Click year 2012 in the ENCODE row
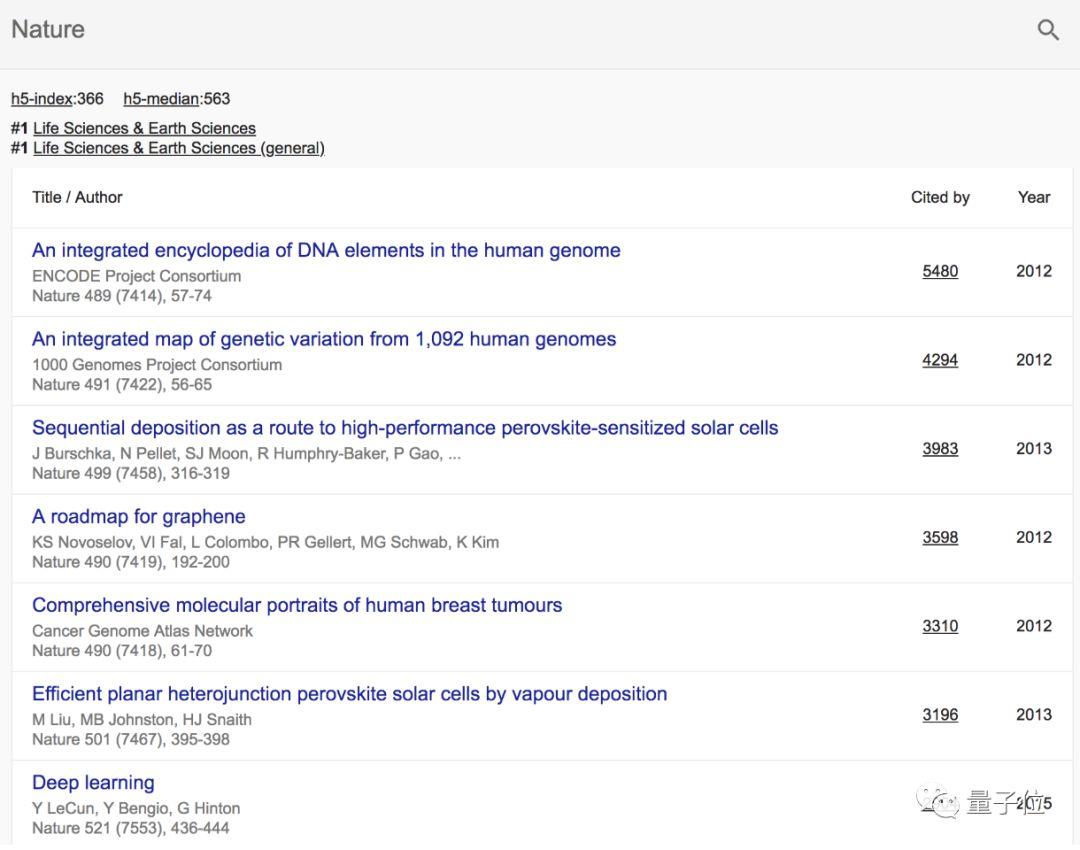The height and width of the screenshot is (850, 1080). click(x=1034, y=271)
